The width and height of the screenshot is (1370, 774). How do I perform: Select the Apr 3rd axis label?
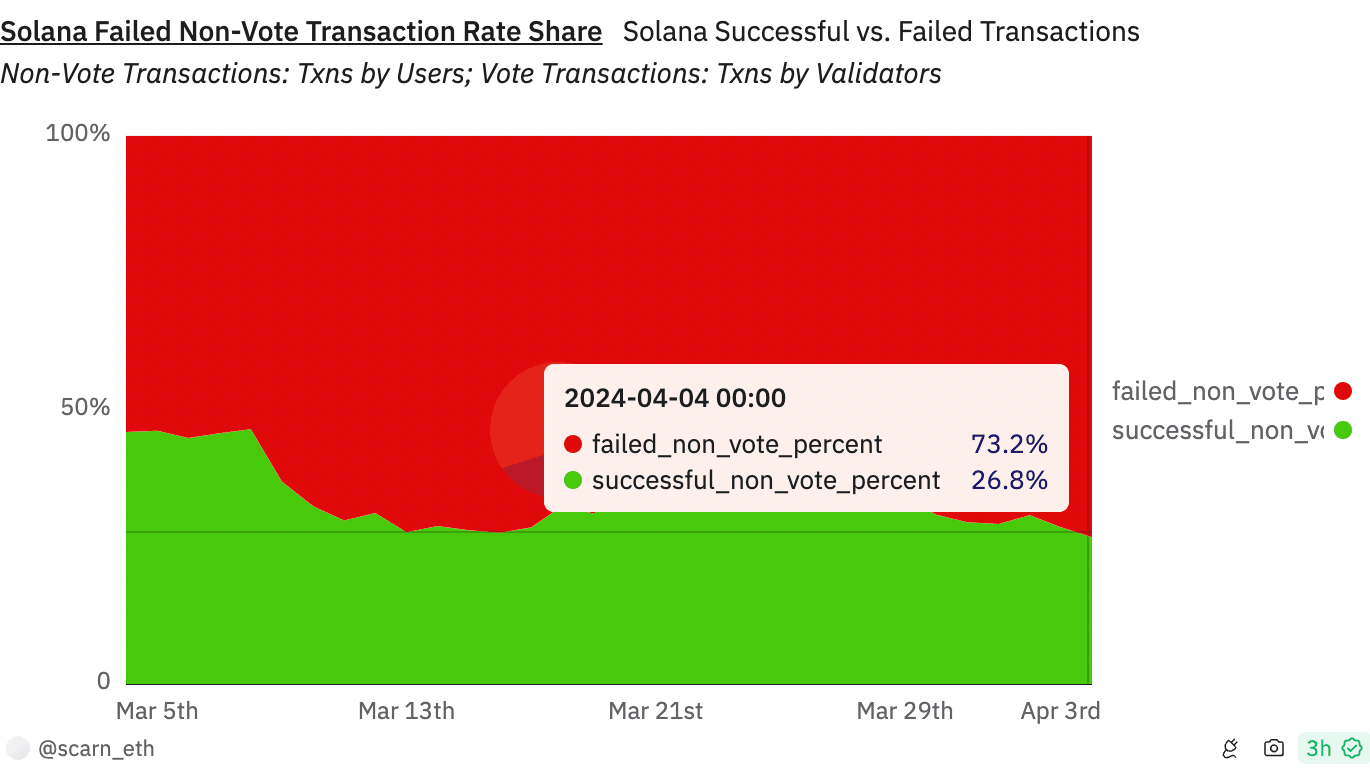[1060, 711]
